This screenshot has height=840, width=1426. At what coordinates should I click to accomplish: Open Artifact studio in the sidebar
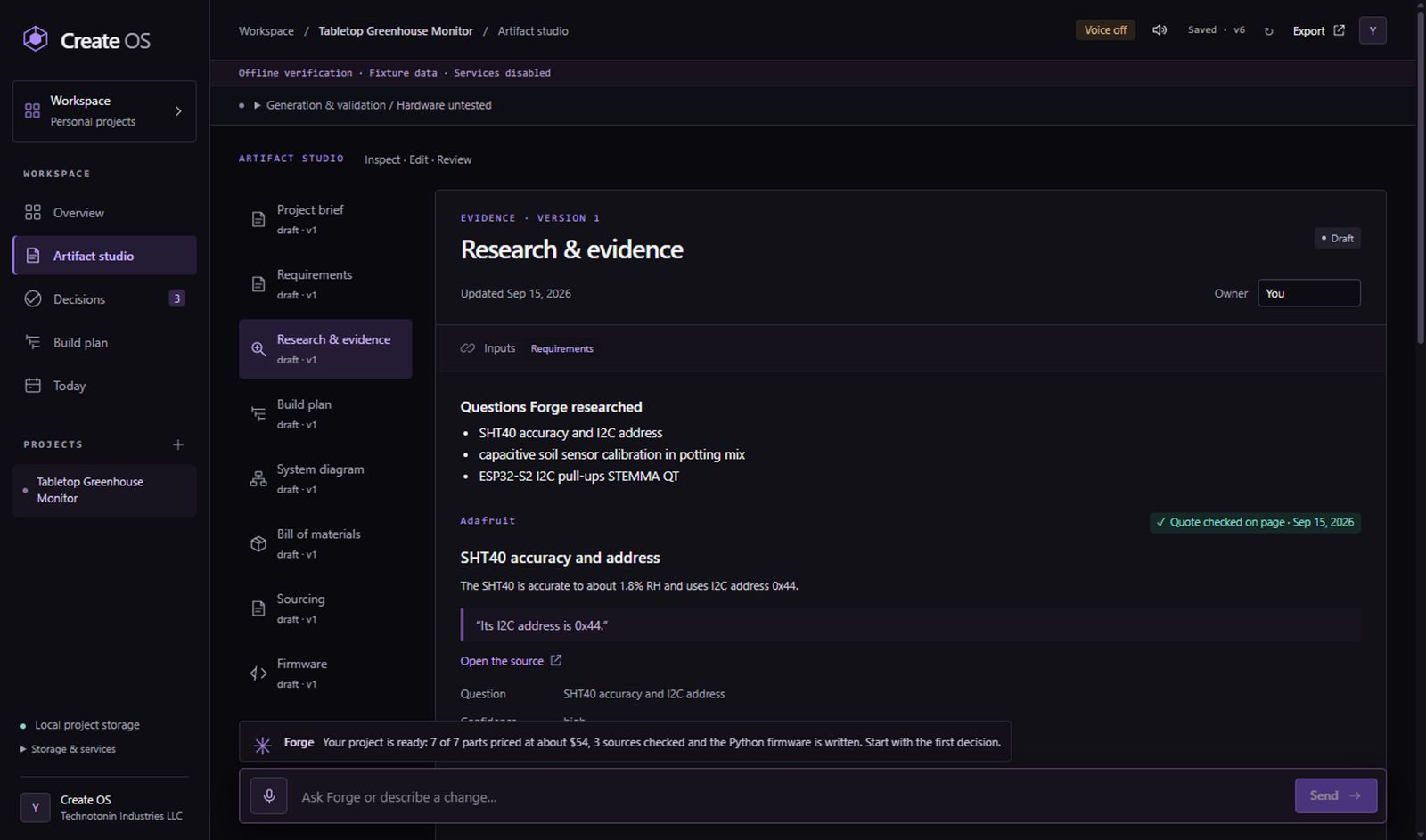104,256
